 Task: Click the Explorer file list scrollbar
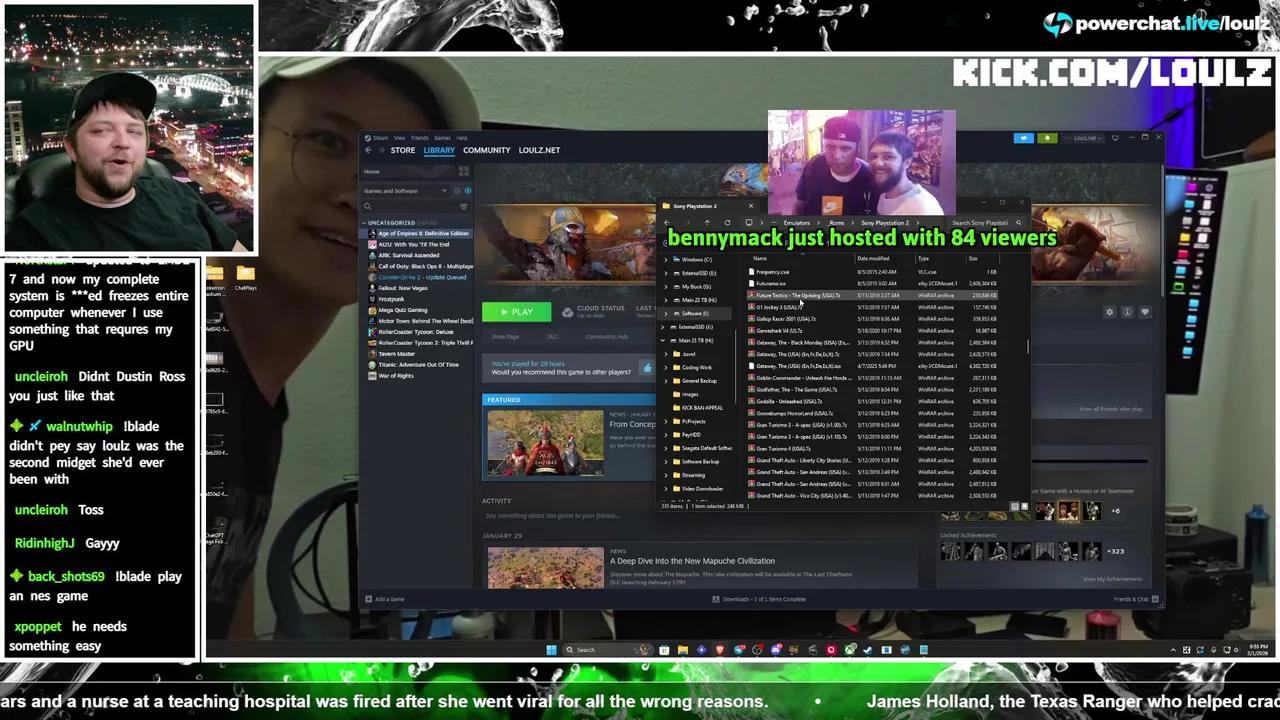click(1029, 347)
